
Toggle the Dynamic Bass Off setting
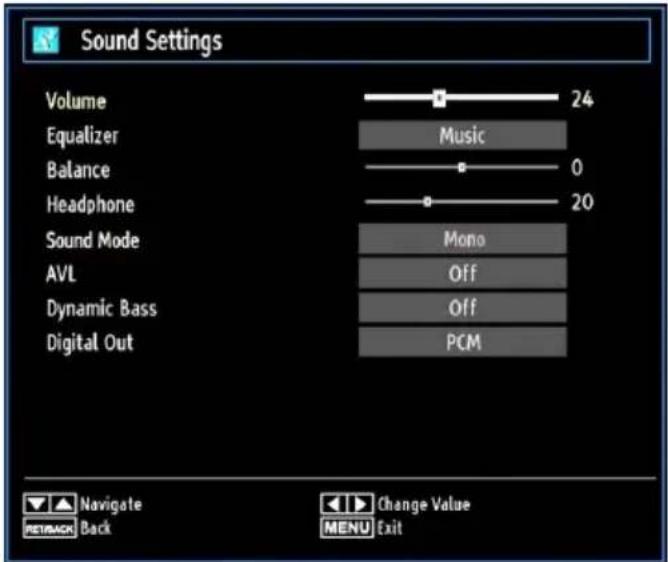(462, 307)
